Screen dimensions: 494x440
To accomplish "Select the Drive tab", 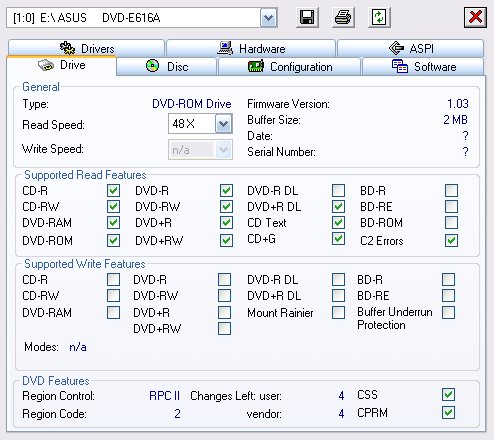I will pyautogui.click(x=62, y=65).
